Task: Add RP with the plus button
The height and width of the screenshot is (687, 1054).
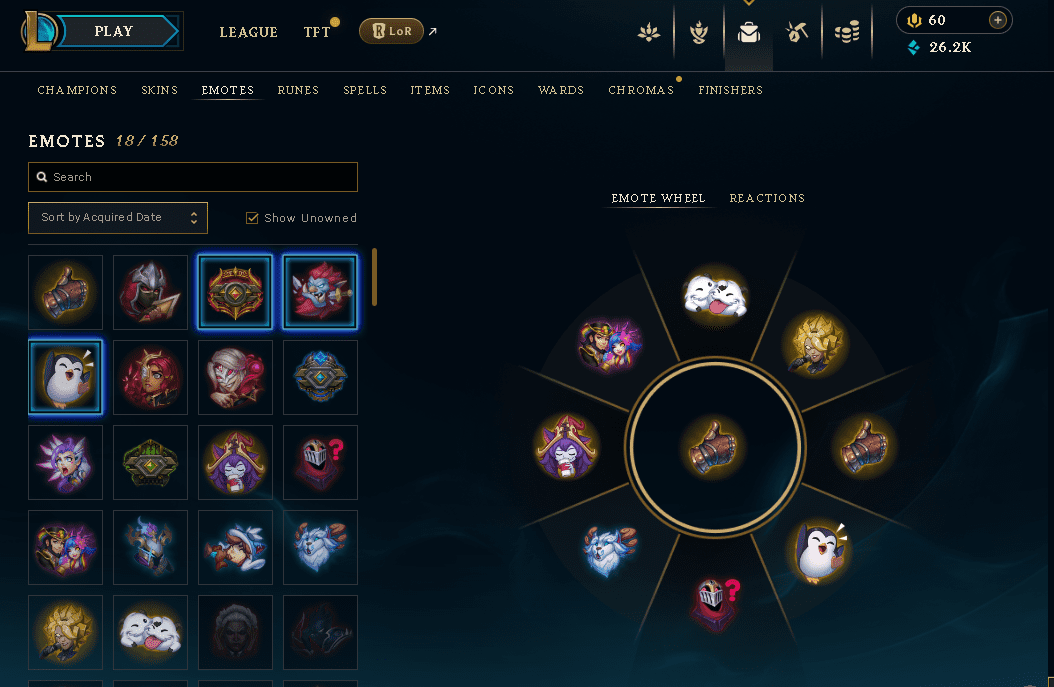Action: tap(998, 20)
